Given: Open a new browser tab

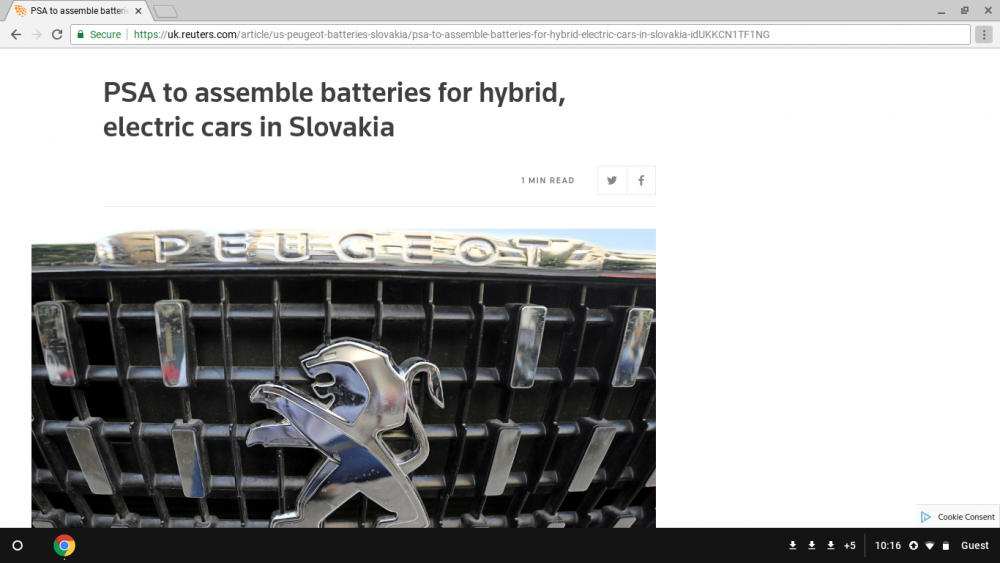Looking at the screenshot, I should [165, 11].
